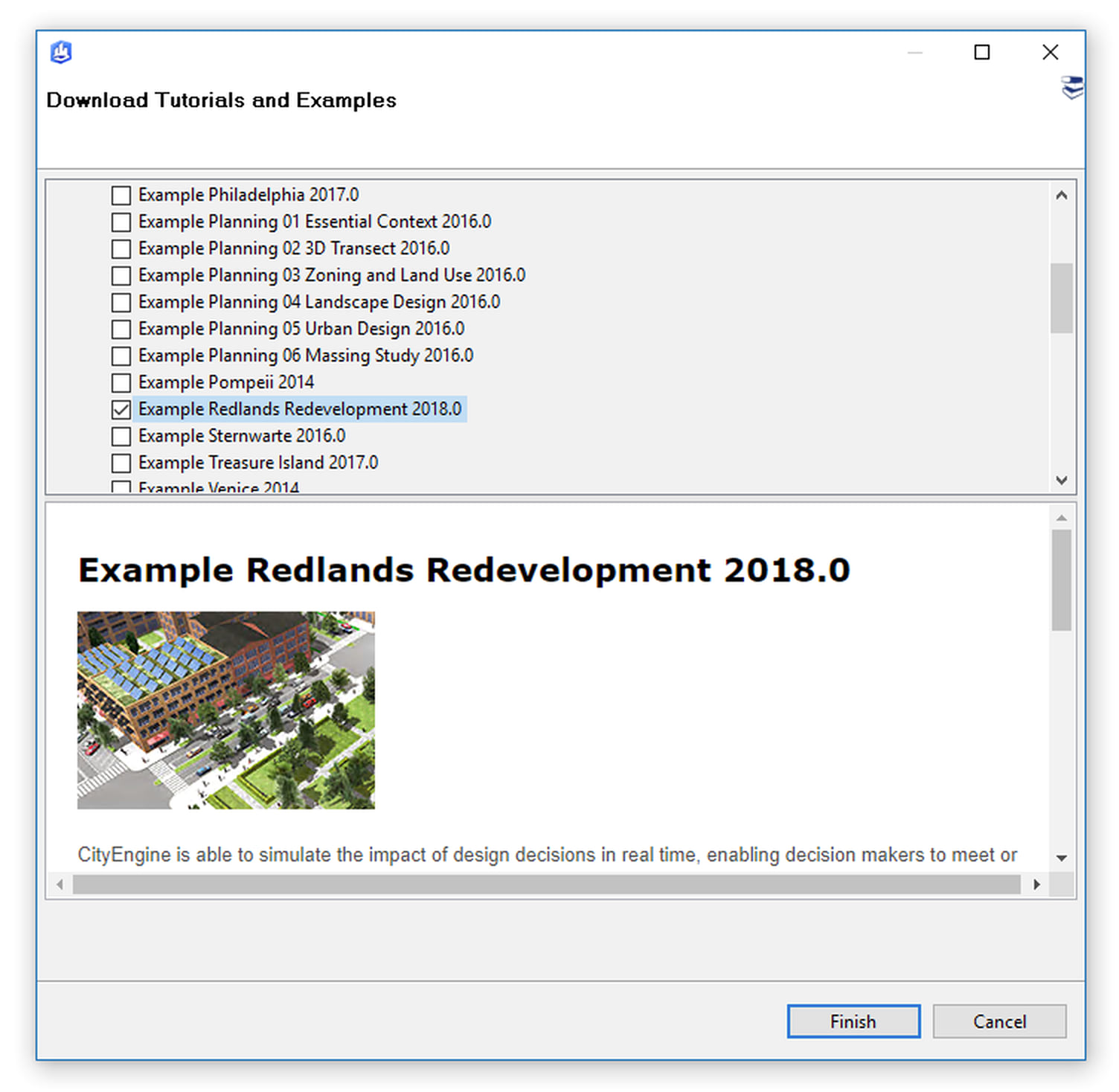1119x1092 pixels.
Task: Maximize the Download Tutorials dialog window
Action: tap(981, 52)
